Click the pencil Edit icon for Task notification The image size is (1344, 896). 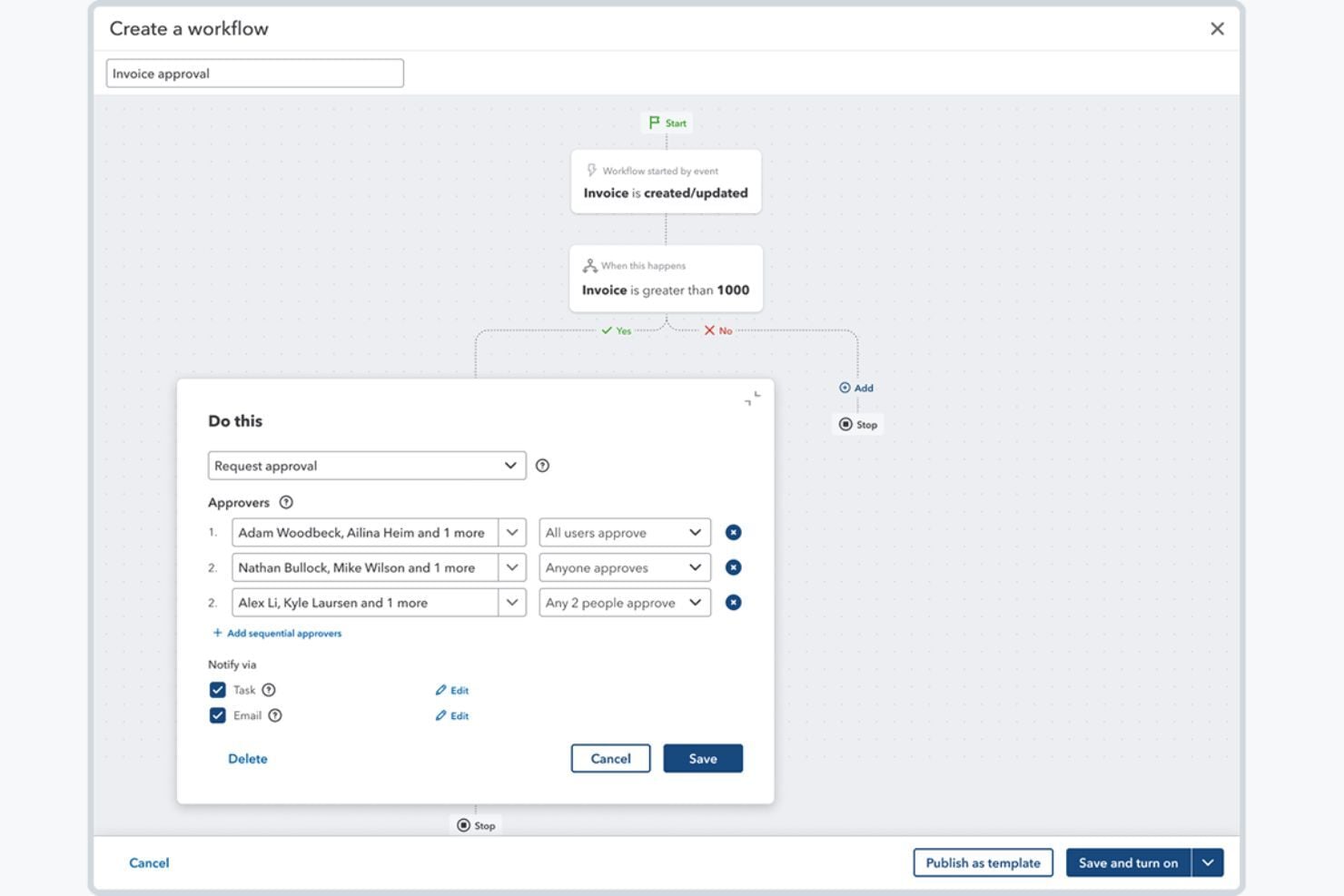pos(440,690)
